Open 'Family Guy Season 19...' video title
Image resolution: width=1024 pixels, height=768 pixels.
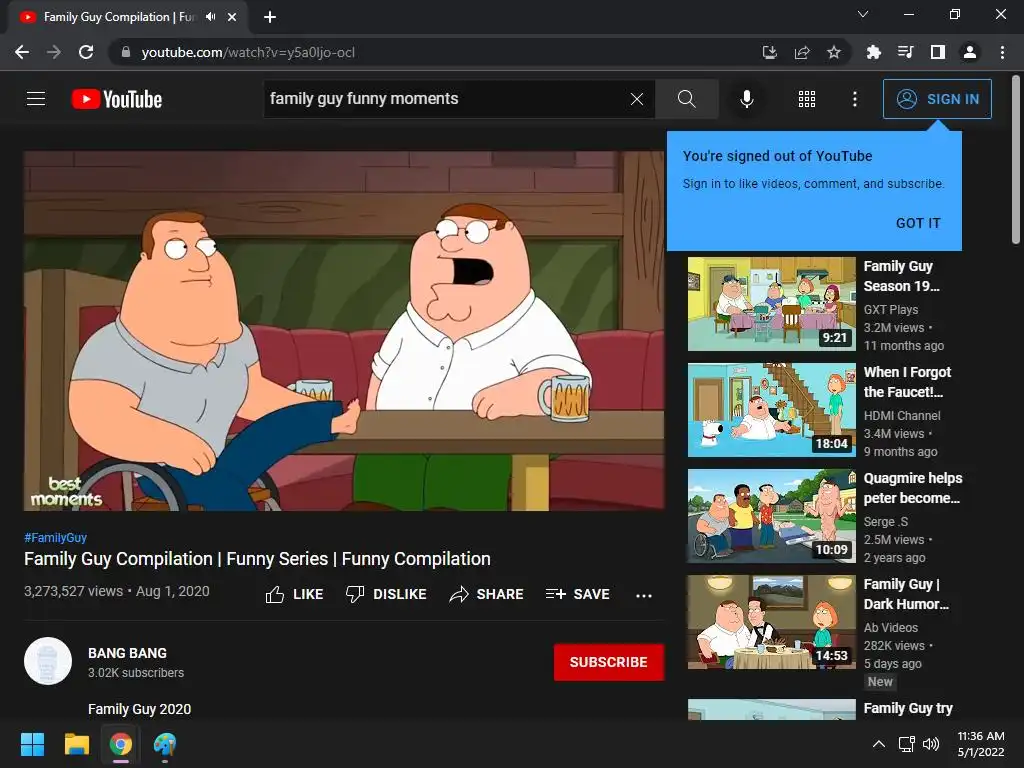(x=901, y=276)
